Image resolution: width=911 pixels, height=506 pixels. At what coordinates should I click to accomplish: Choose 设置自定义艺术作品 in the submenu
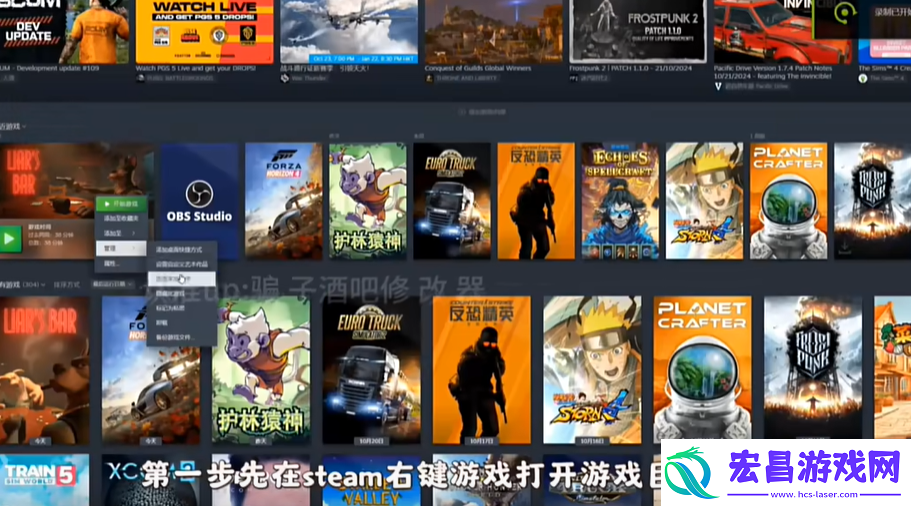(x=181, y=264)
